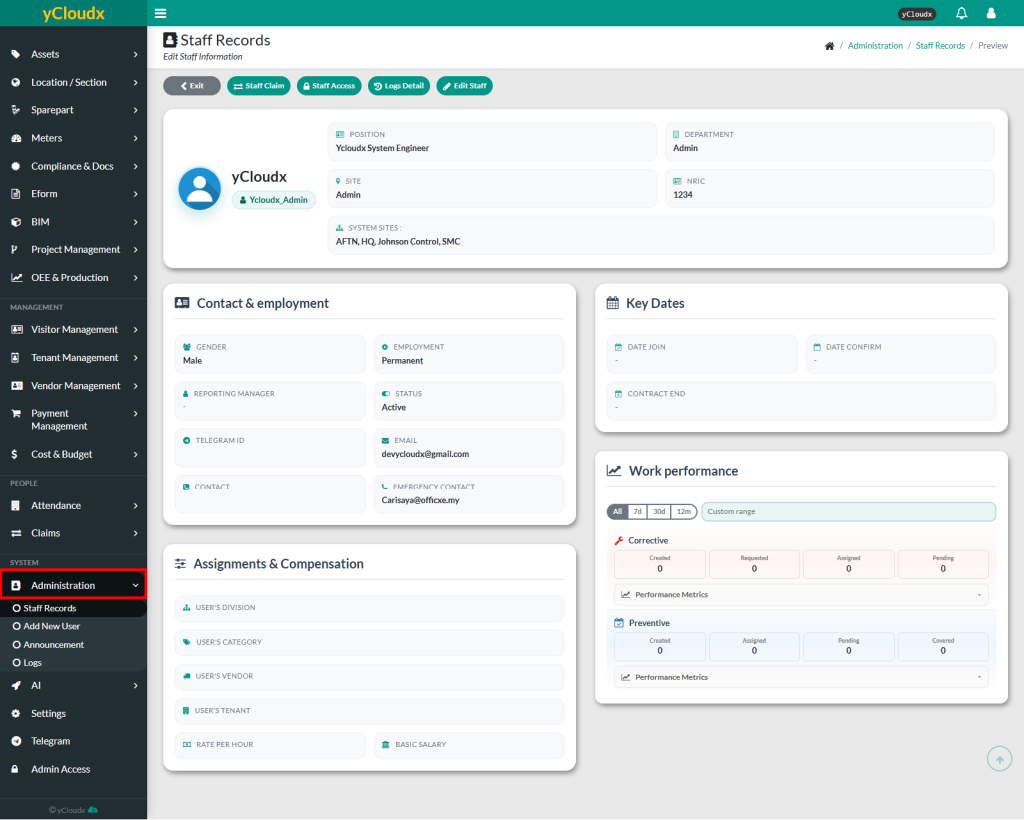
Task: Click the home icon in breadcrumb
Action: [829, 46]
